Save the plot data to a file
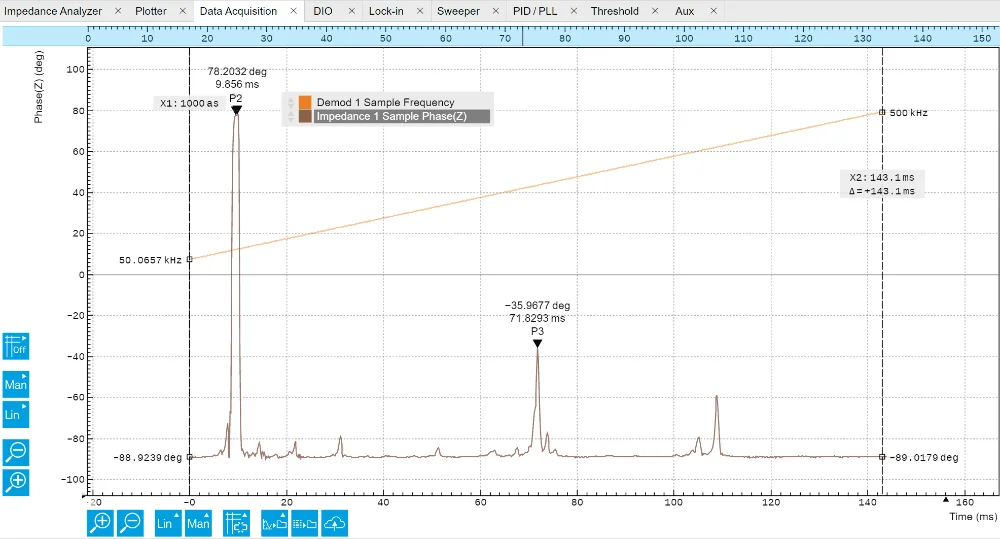This screenshot has width=1000, height=539. point(305,523)
